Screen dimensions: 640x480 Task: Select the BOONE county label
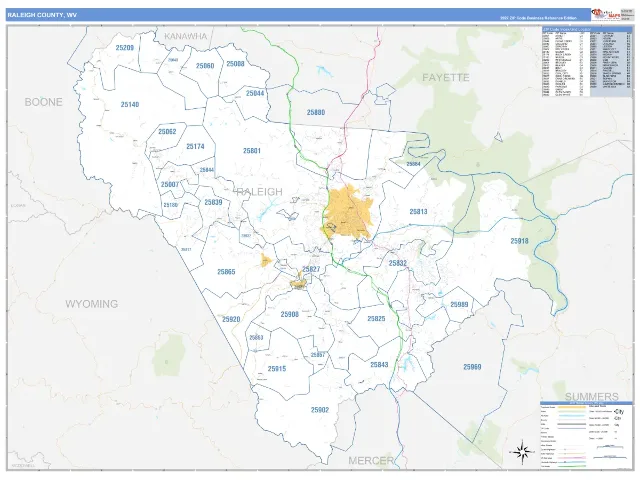pyautogui.click(x=44, y=102)
